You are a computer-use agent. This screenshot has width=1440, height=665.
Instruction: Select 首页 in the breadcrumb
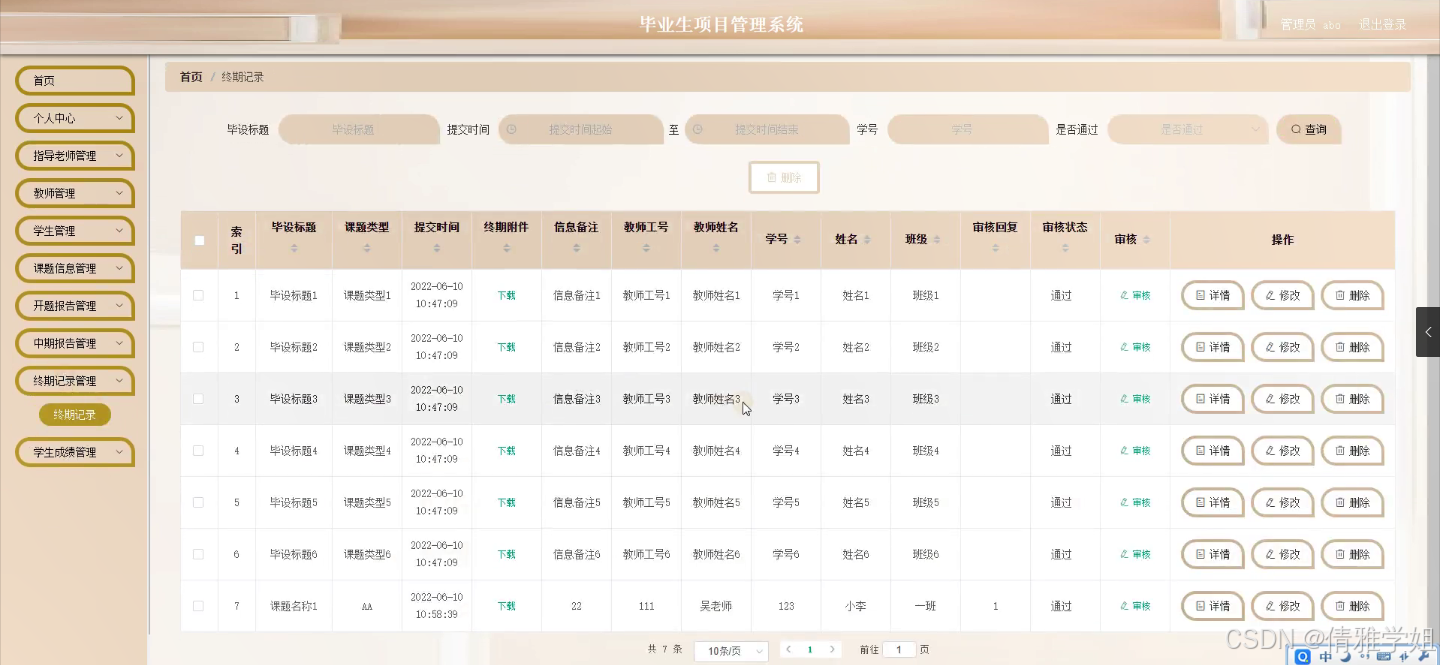tap(190, 76)
